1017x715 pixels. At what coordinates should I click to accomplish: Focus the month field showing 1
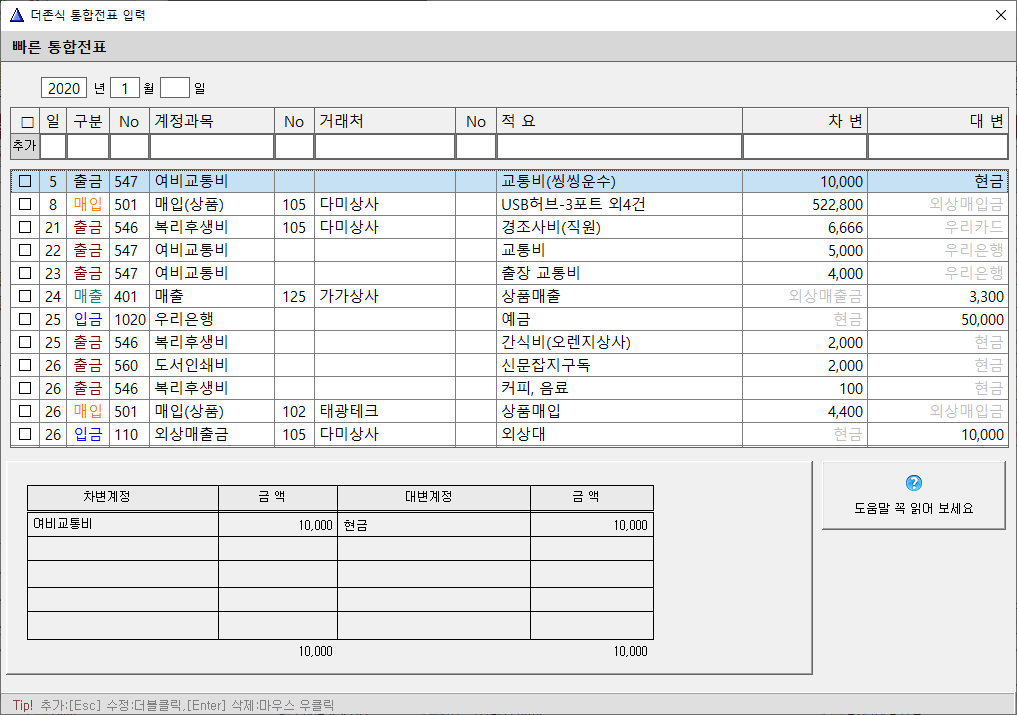pyautogui.click(x=125, y=88)
